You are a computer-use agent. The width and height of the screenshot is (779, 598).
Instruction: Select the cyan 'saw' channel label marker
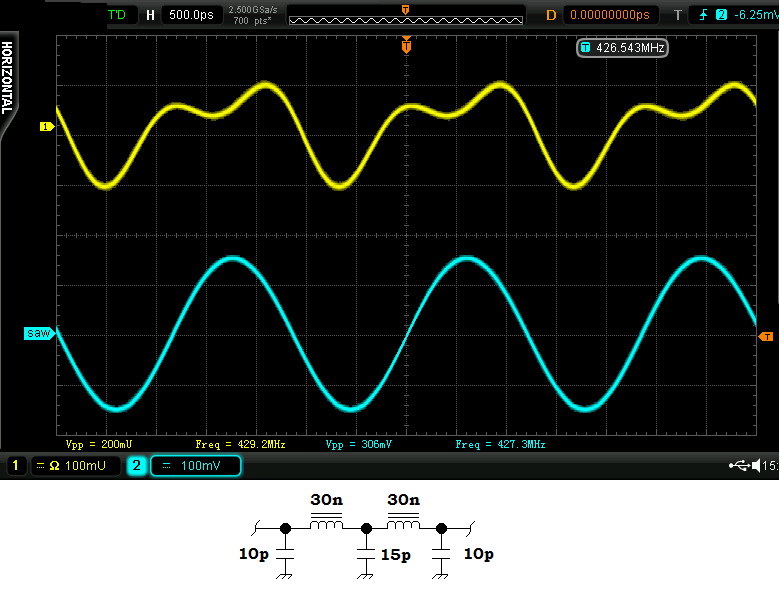40,333
